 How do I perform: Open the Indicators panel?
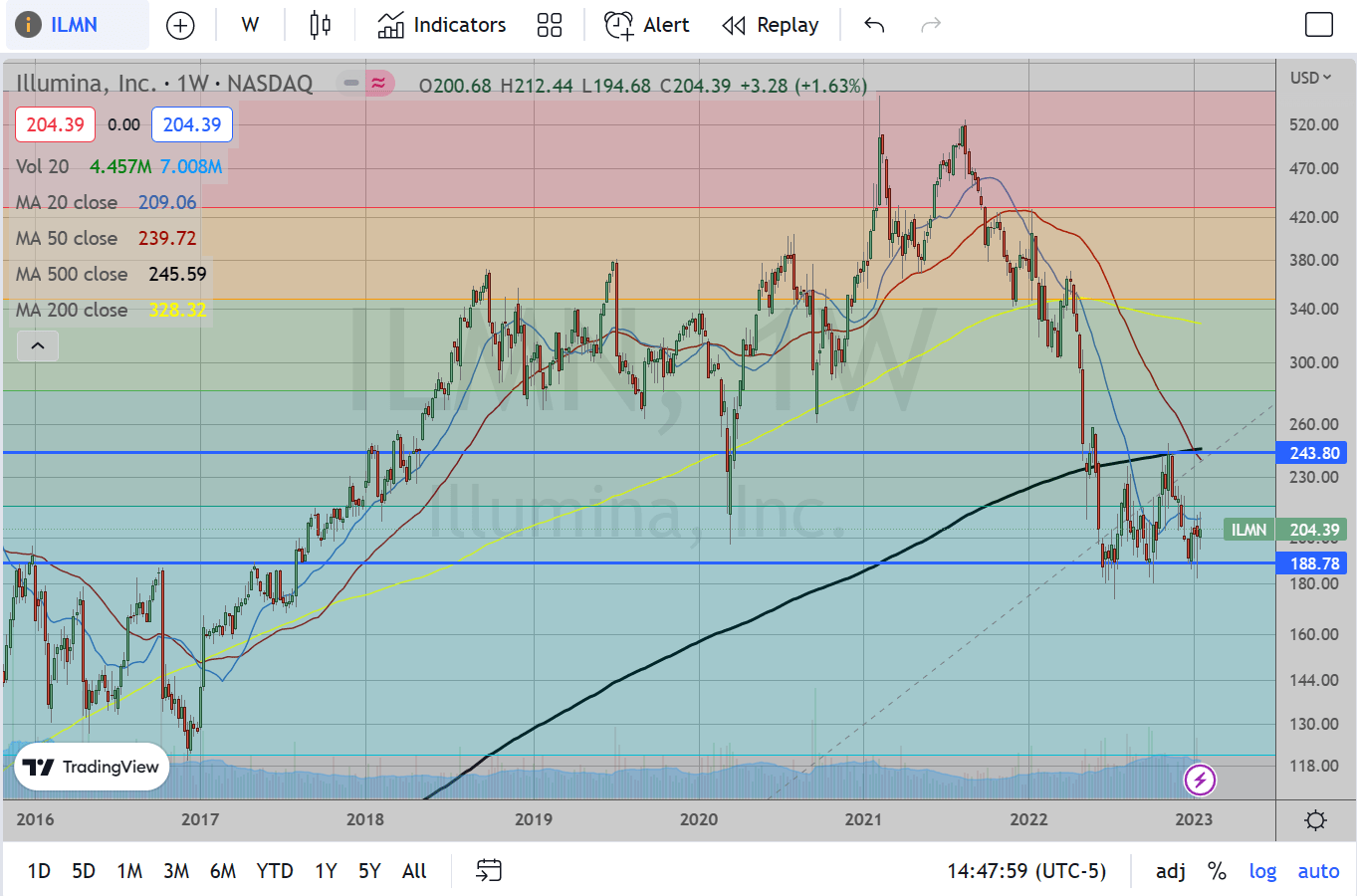tap(442, 25)
